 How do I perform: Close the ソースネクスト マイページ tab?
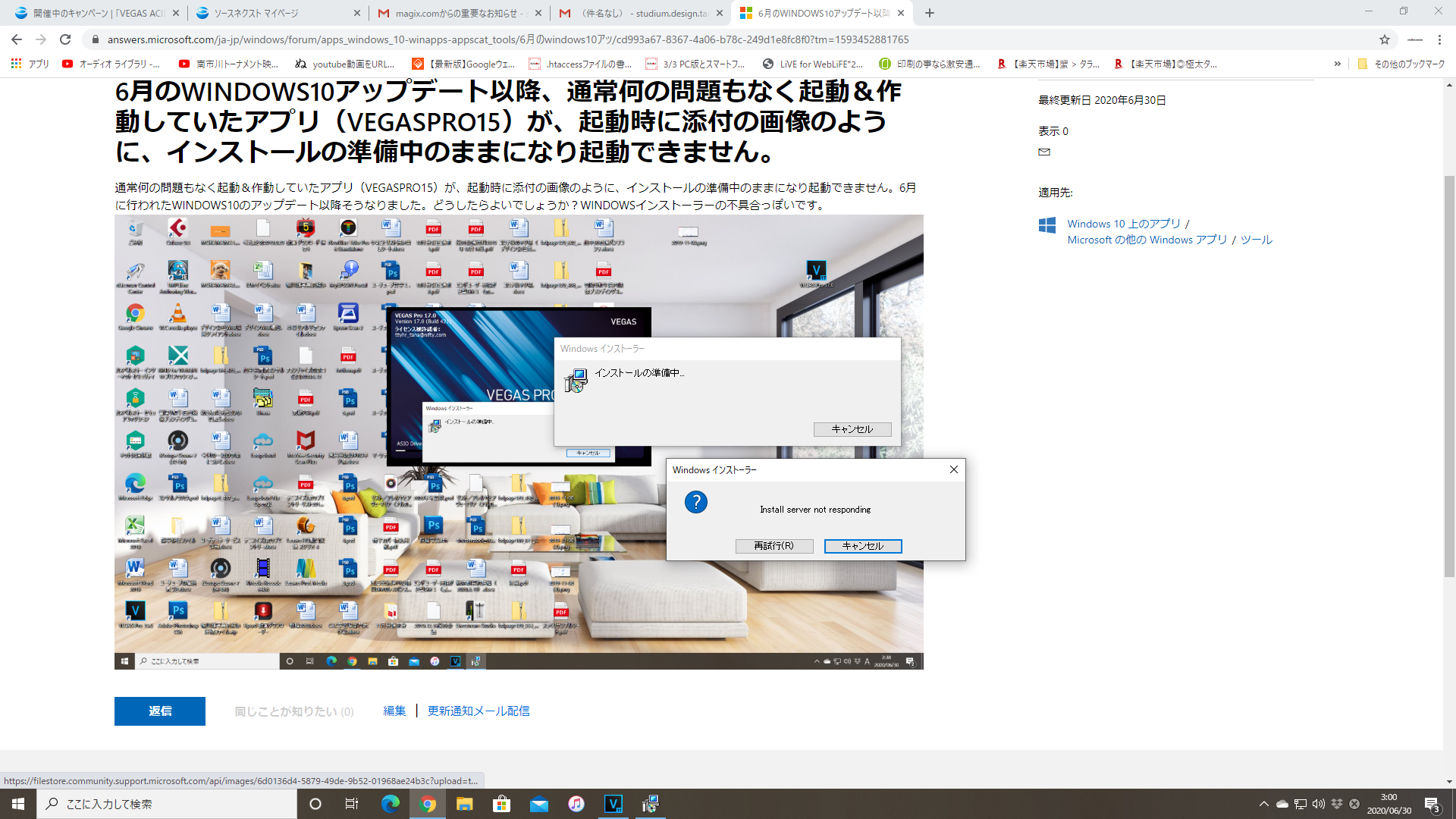point(357,13)
